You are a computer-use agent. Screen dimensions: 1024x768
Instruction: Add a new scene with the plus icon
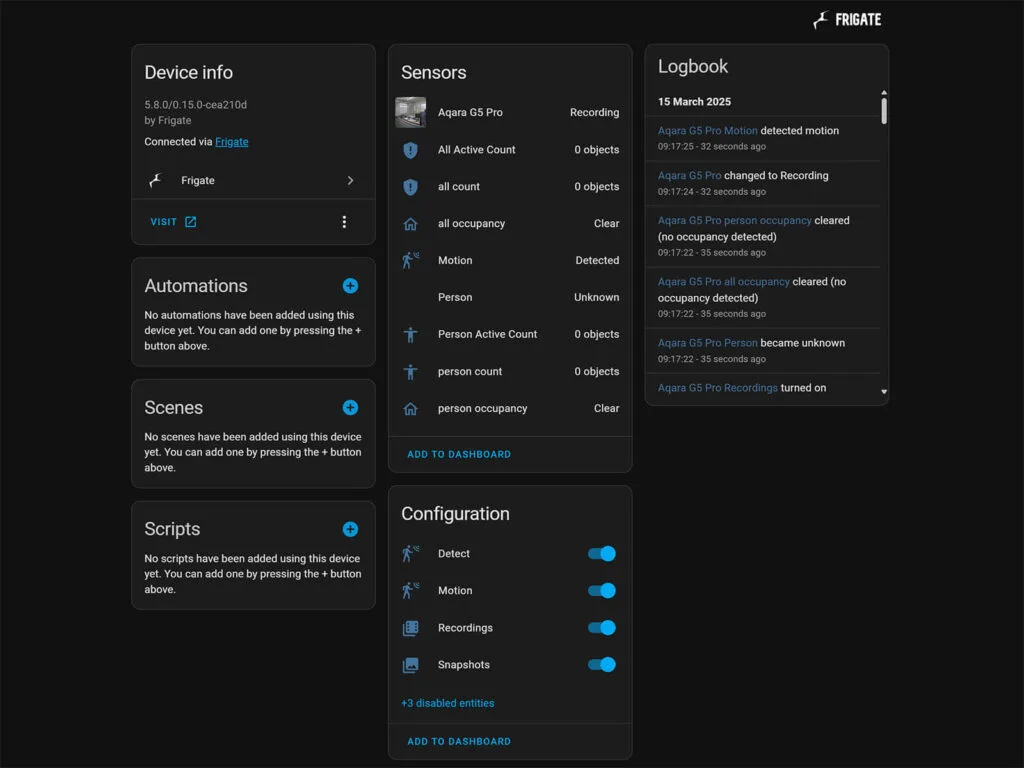[350, 408]
